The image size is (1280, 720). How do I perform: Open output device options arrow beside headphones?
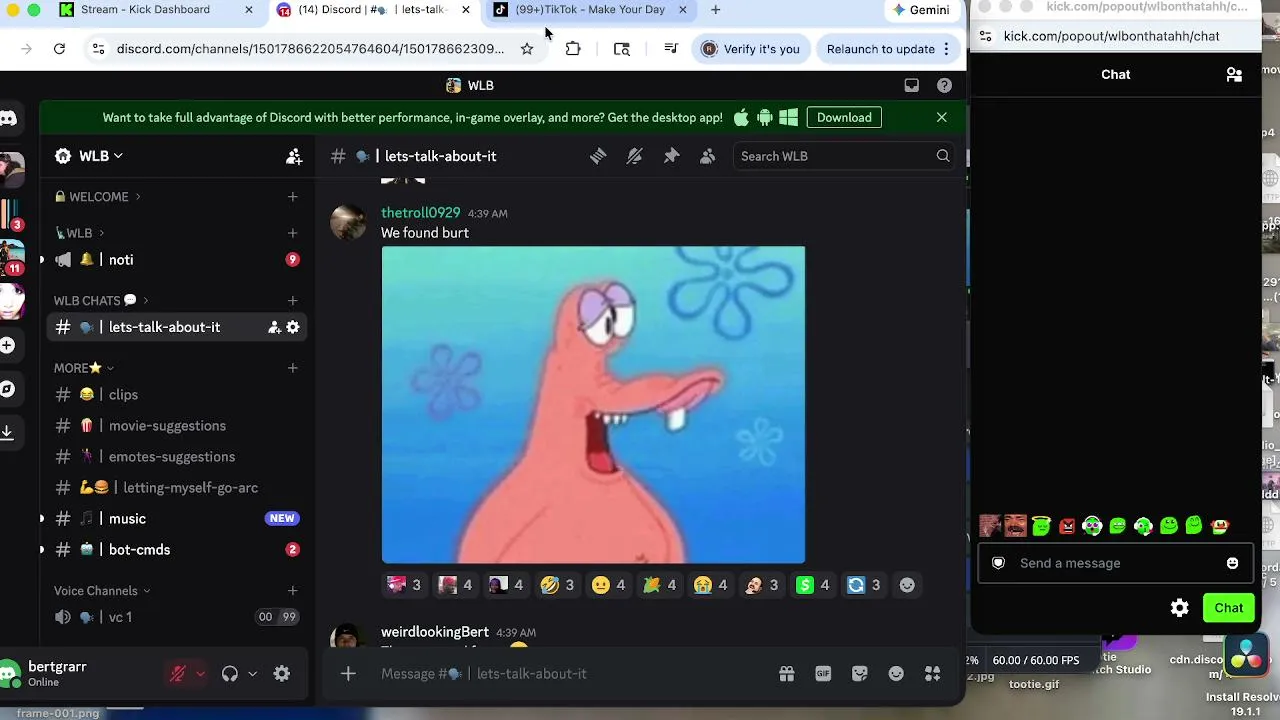[252, 674]
